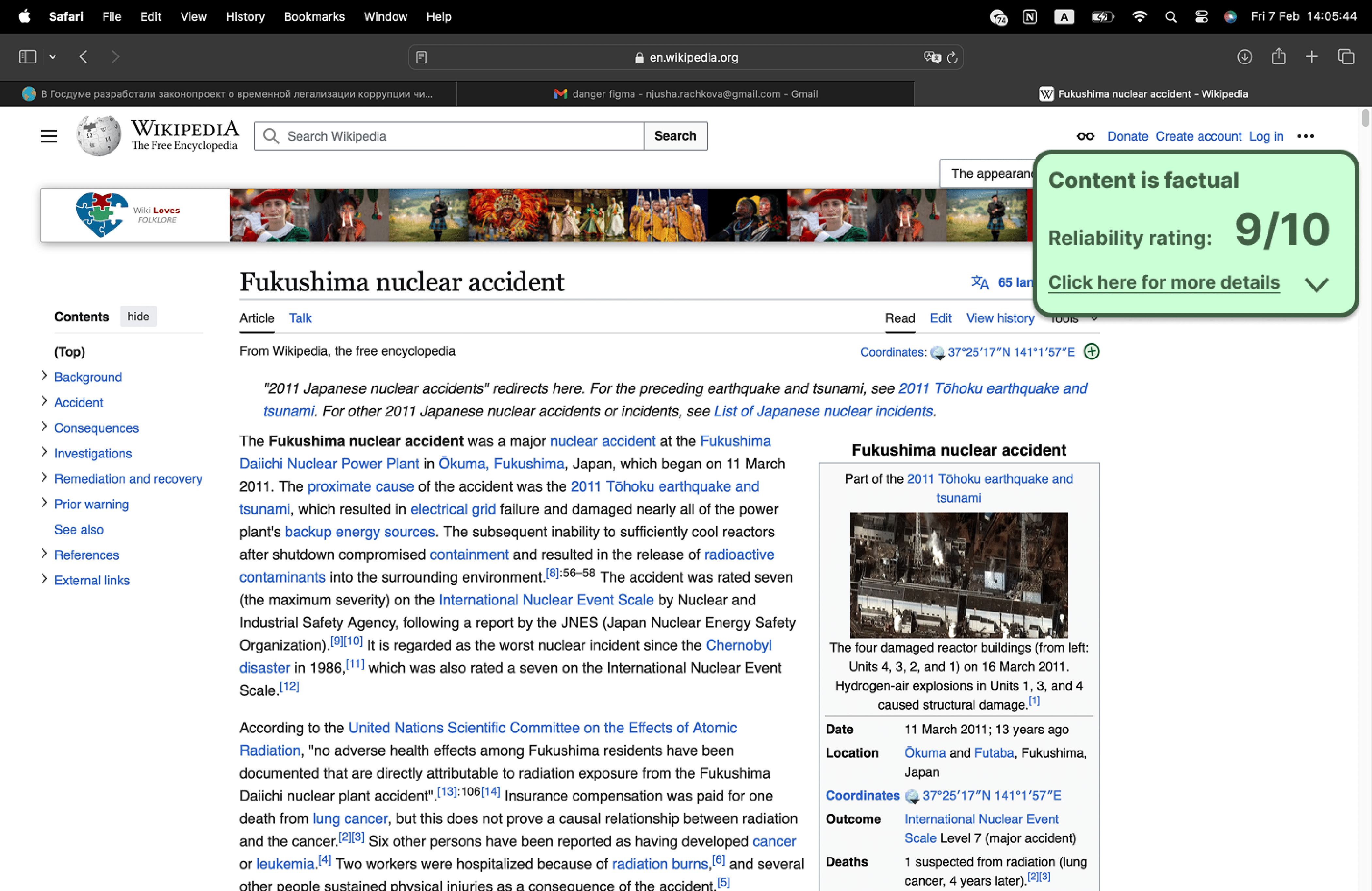Open the History menu in menu bar
The image size is (1372, 891).
[x=244, y=16]
